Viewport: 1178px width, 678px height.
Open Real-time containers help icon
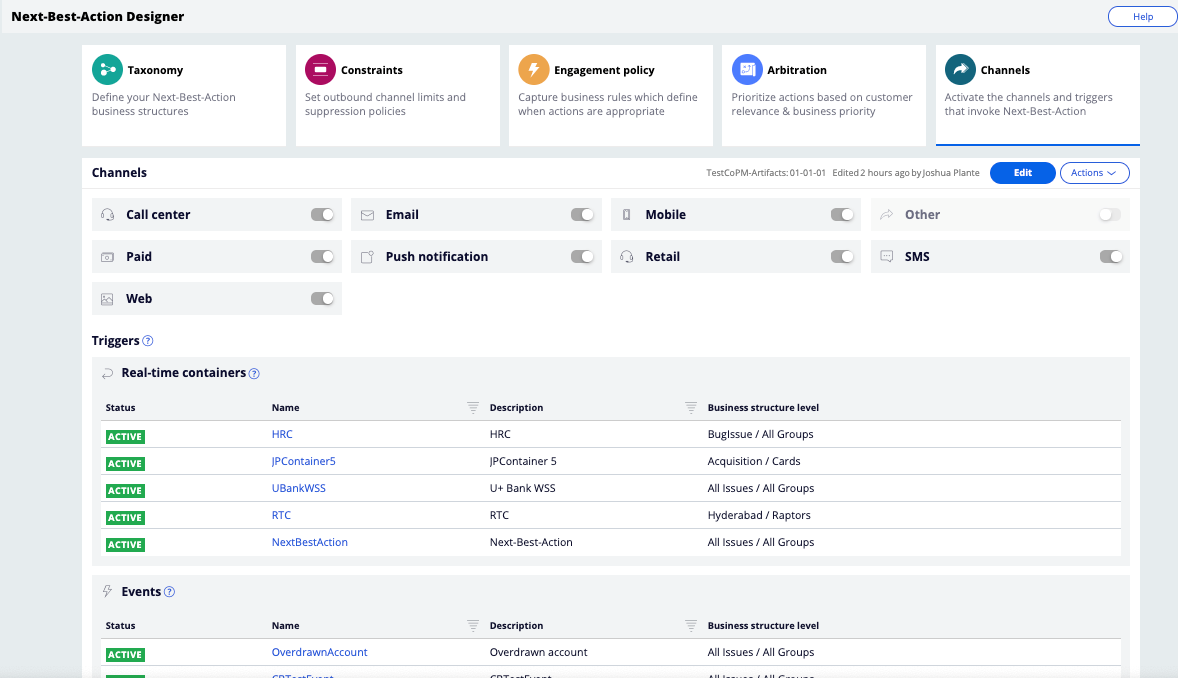click(254, 374)
